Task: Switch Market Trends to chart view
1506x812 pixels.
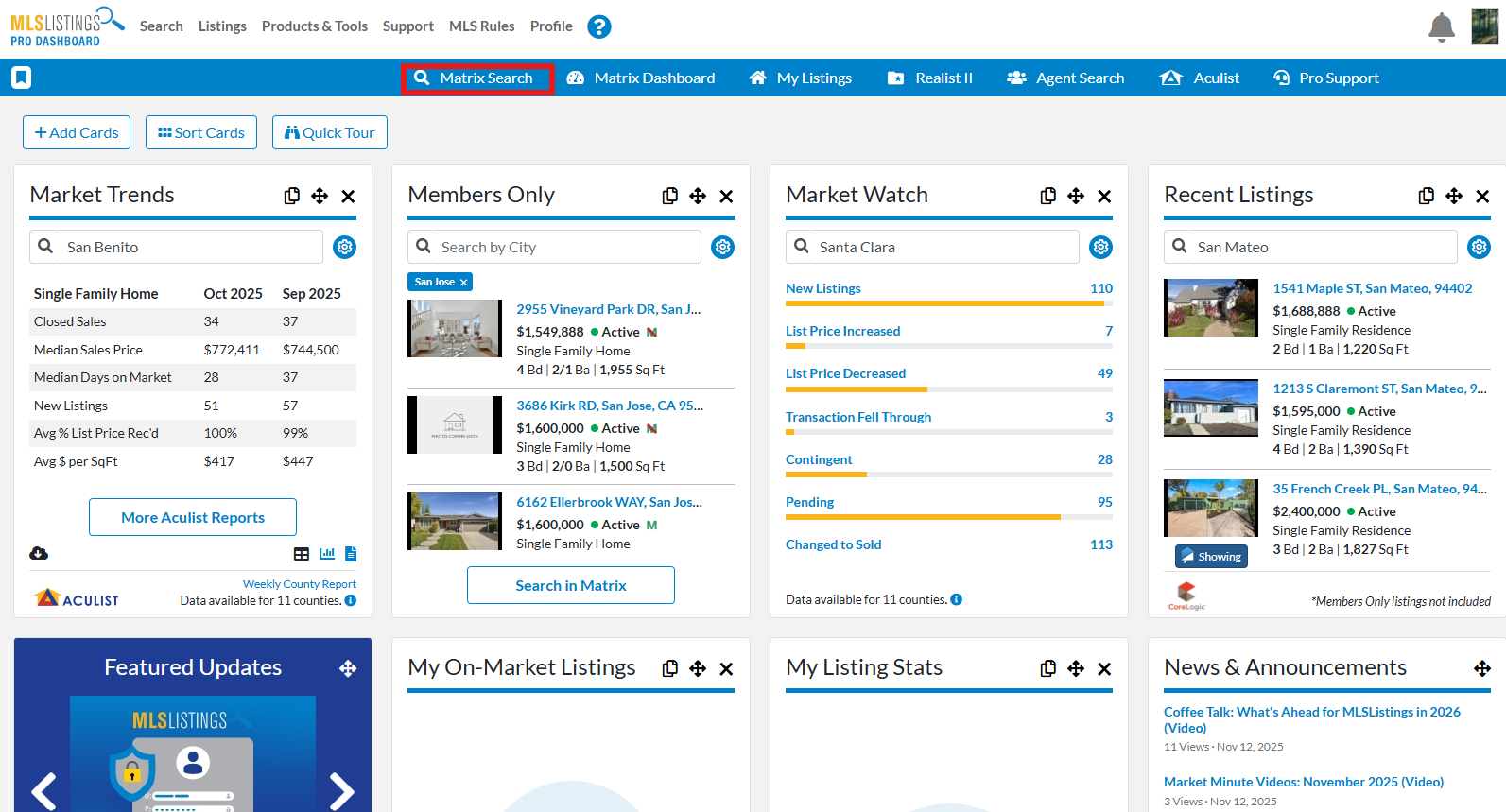Action: (327, 554)
